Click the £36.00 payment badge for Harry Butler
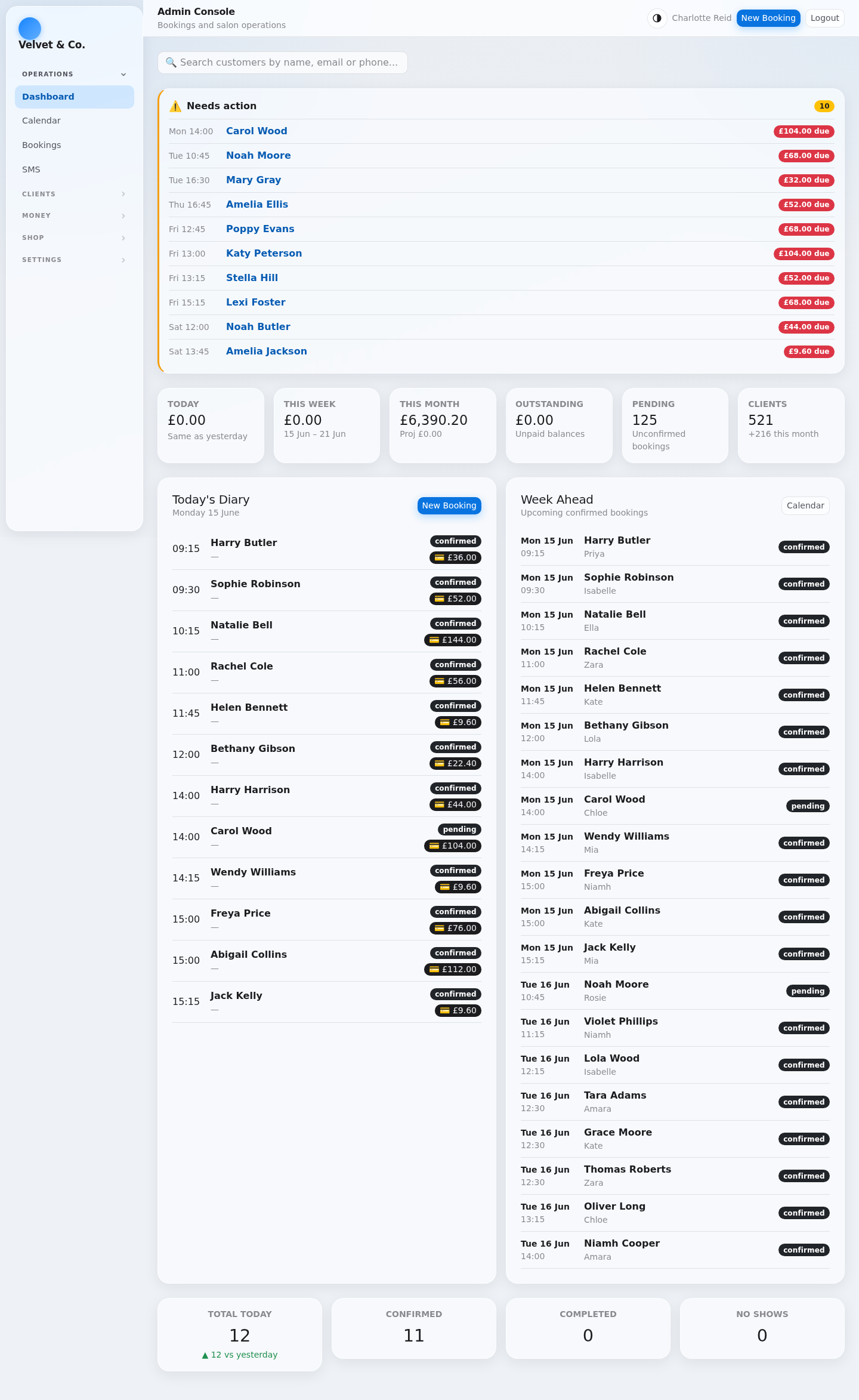859x1400 pixels. (x=456, y=557)
